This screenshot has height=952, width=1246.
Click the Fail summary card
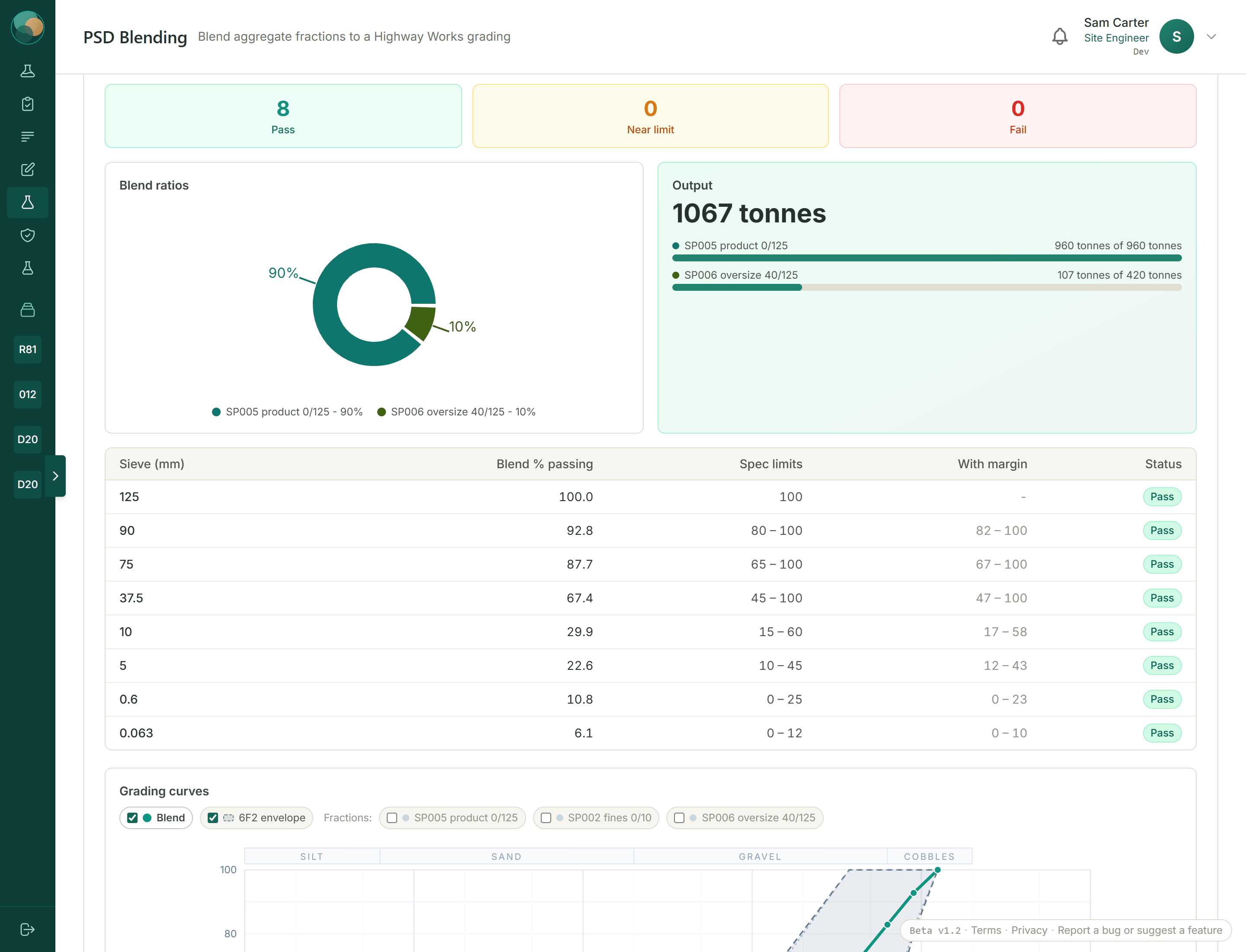click(x=1018, y=116)
